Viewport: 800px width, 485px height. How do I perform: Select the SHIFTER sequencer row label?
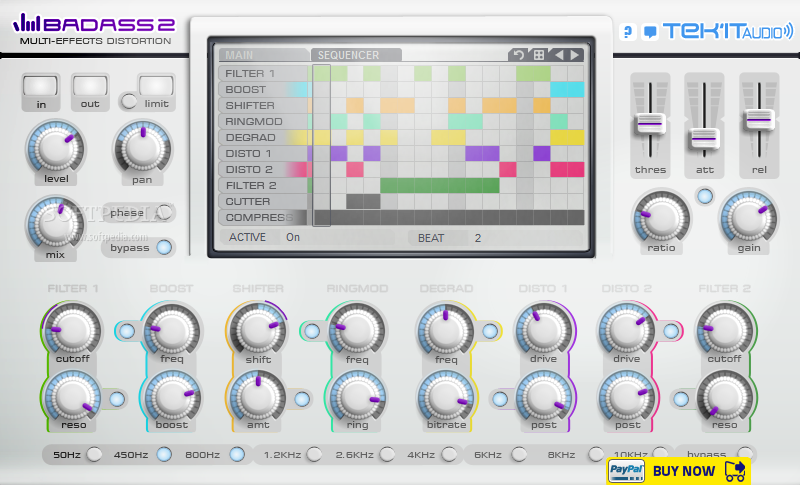pyautogui.click(x=264, y=106)
